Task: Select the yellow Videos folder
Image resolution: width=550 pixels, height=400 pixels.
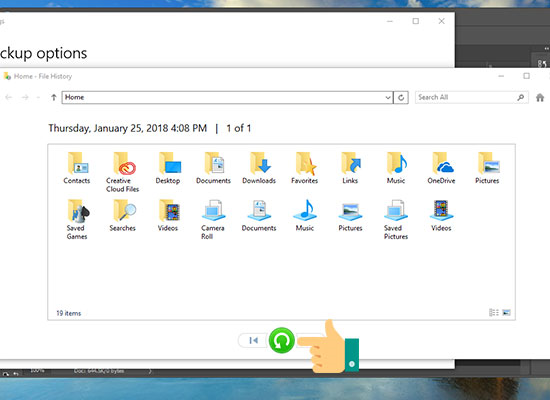Action: 168,215
